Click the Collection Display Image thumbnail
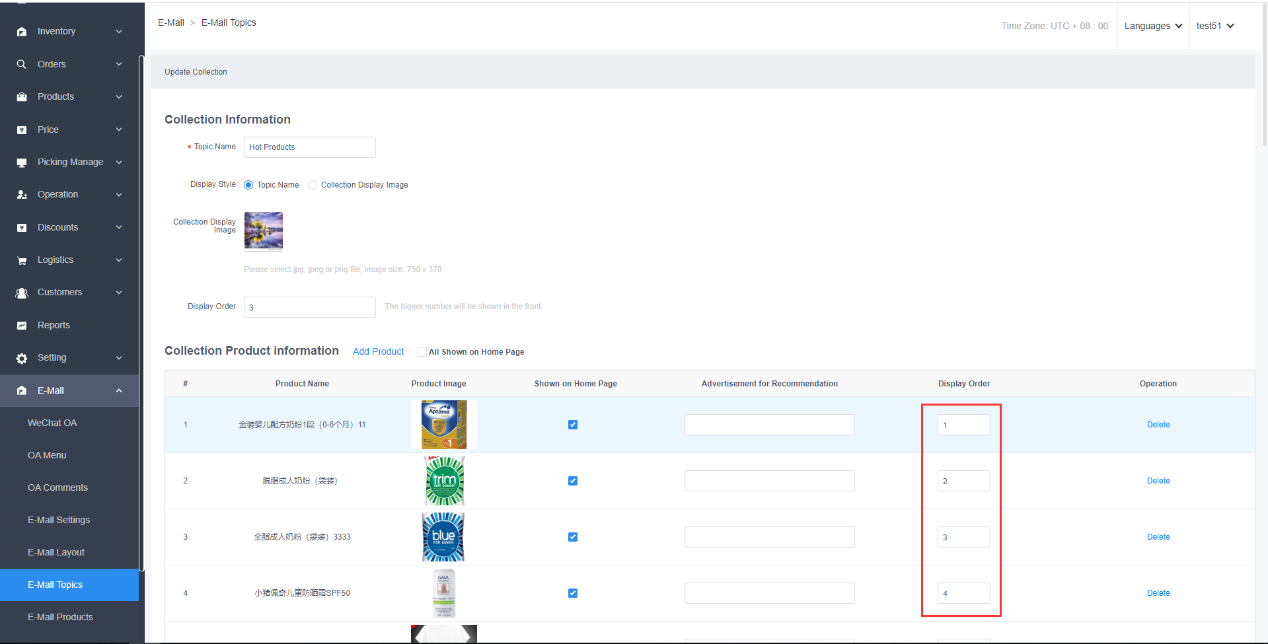Screen dimensions: 1268x644 (263, 230)
